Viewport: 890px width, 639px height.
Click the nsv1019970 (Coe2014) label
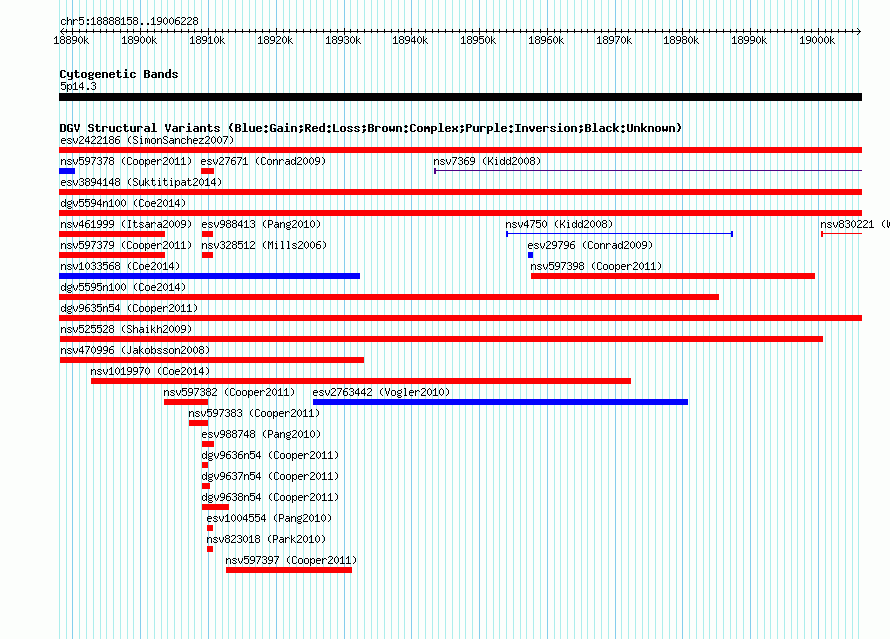(150, 371)
